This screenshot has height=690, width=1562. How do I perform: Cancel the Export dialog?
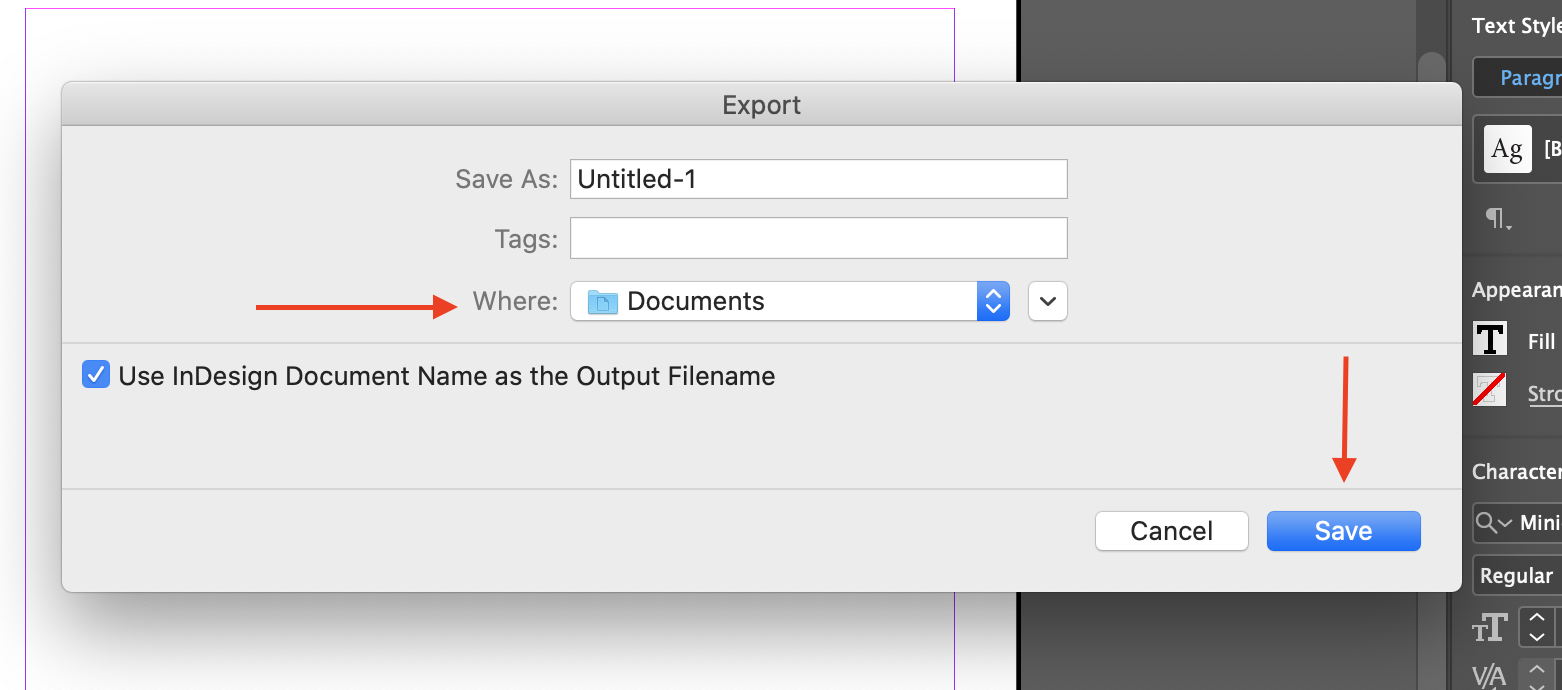point(1172,531)
